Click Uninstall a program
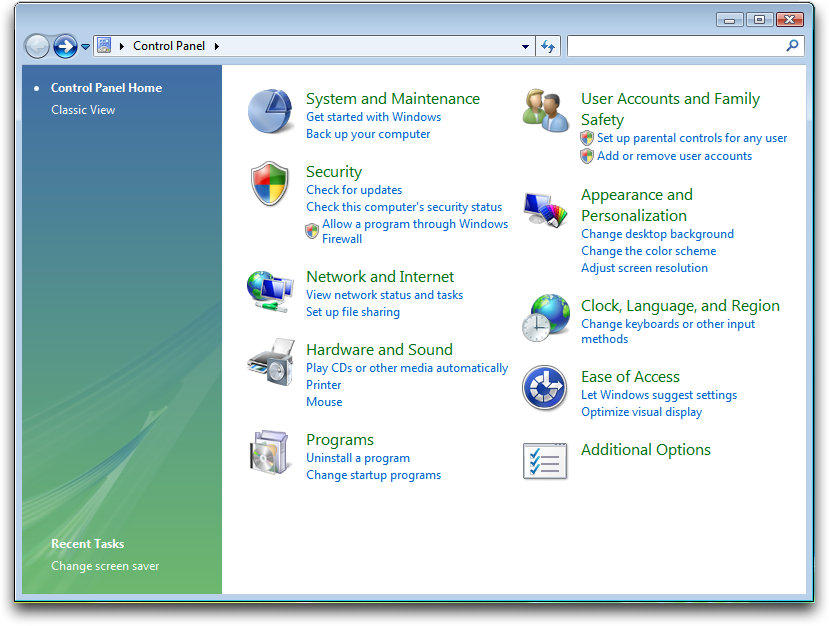 pyautogui.click(x=358, y=458)
